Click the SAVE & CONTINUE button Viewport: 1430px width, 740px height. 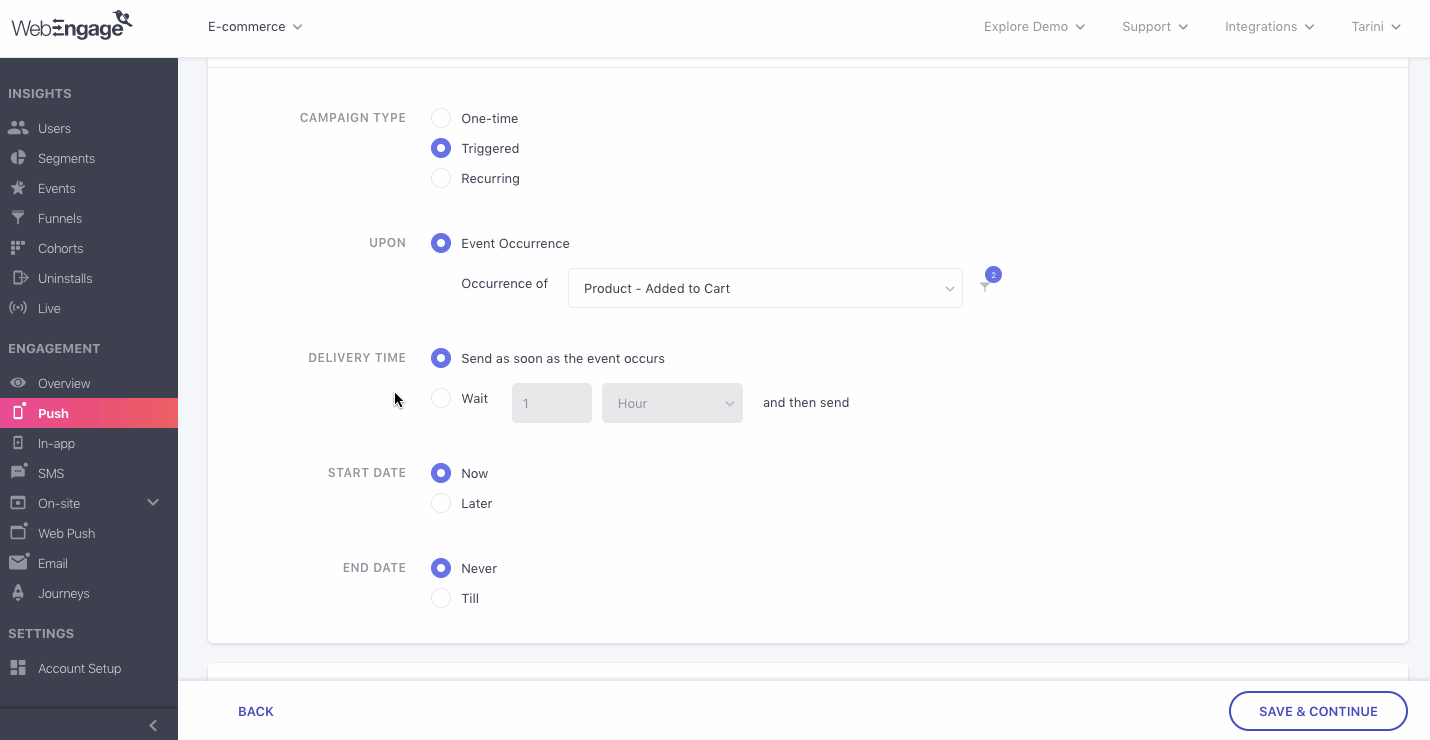point(1318,711)
